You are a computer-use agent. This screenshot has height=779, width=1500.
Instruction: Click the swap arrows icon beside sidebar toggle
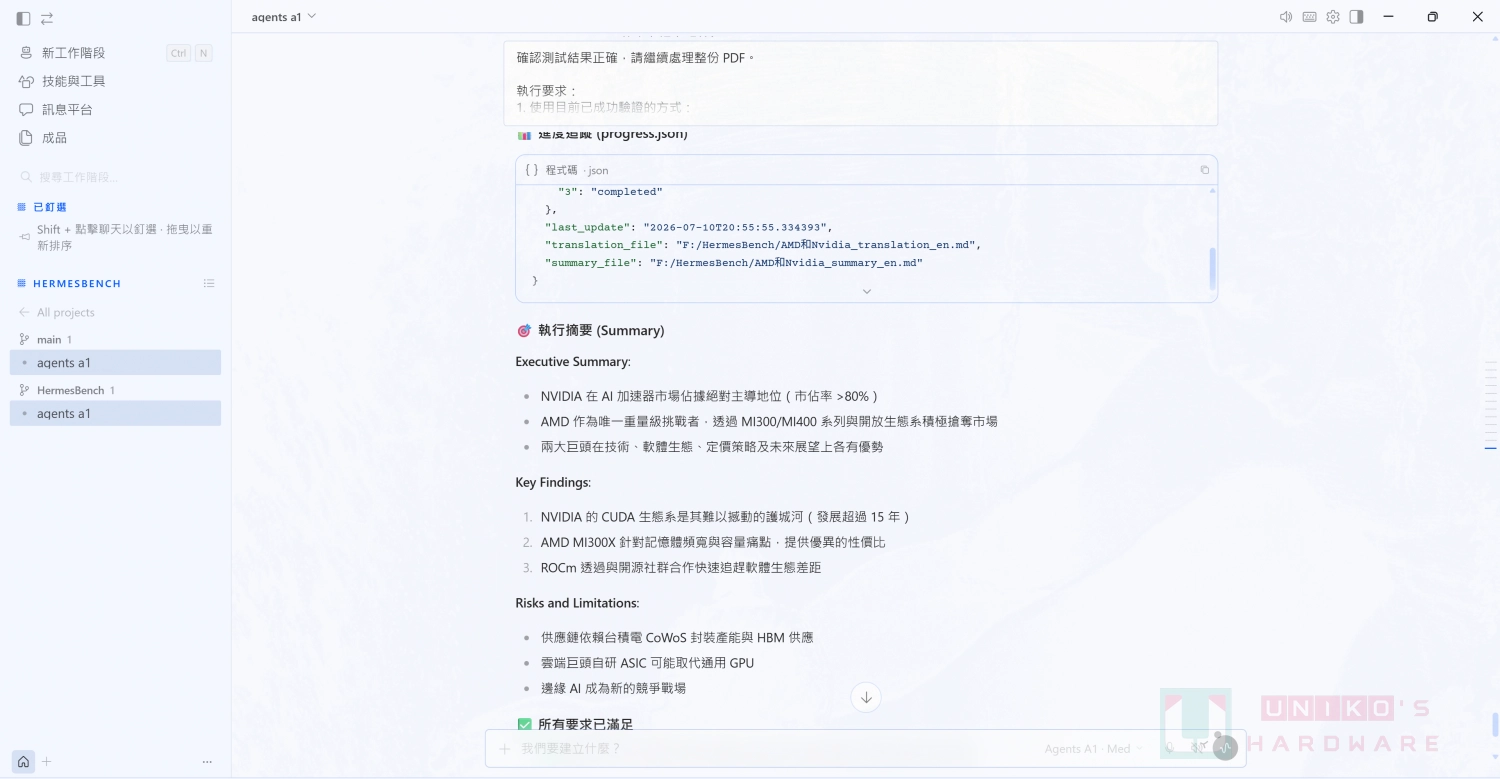pos(47,18)
